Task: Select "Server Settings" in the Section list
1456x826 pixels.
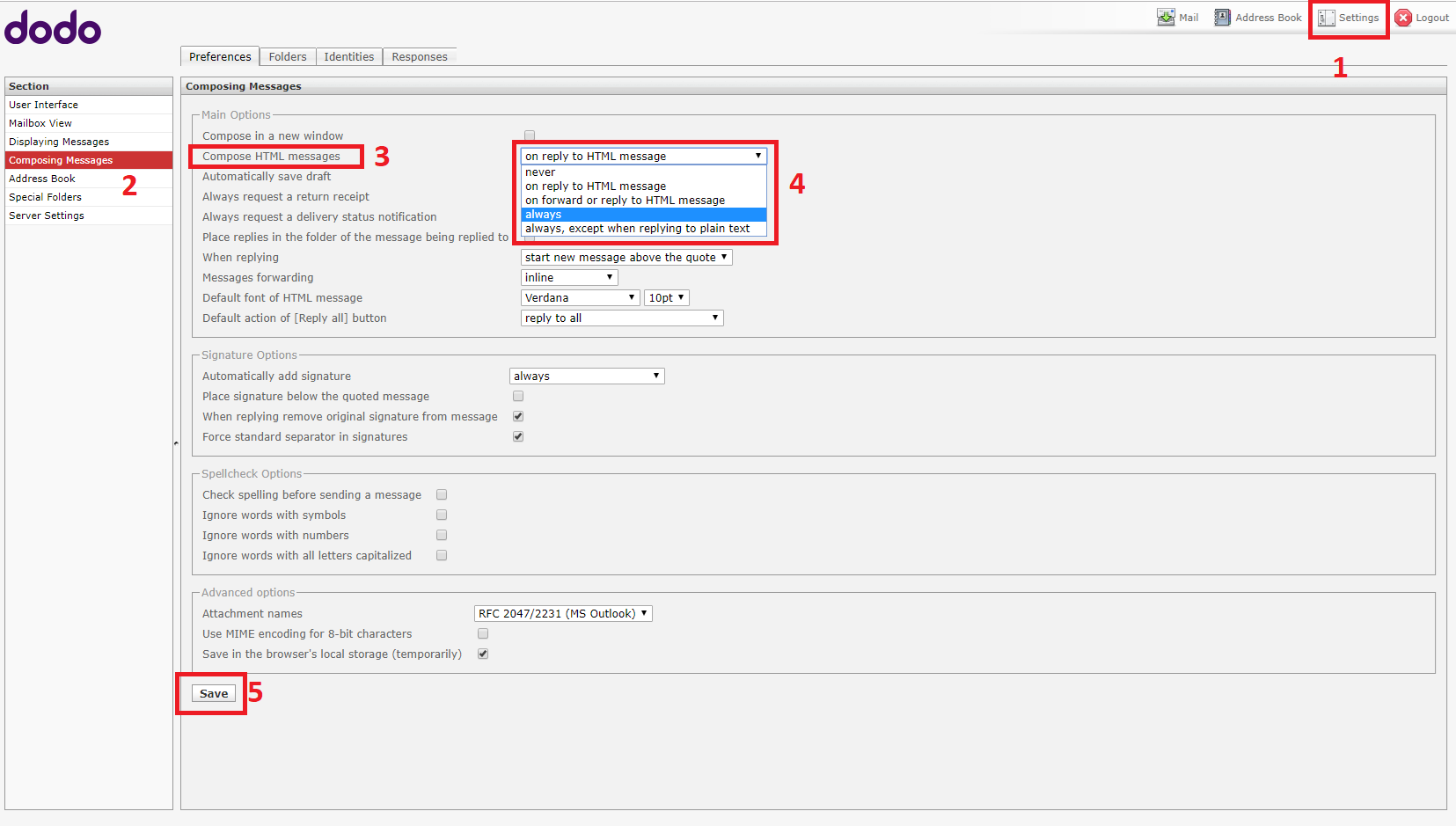Action: 46,216
